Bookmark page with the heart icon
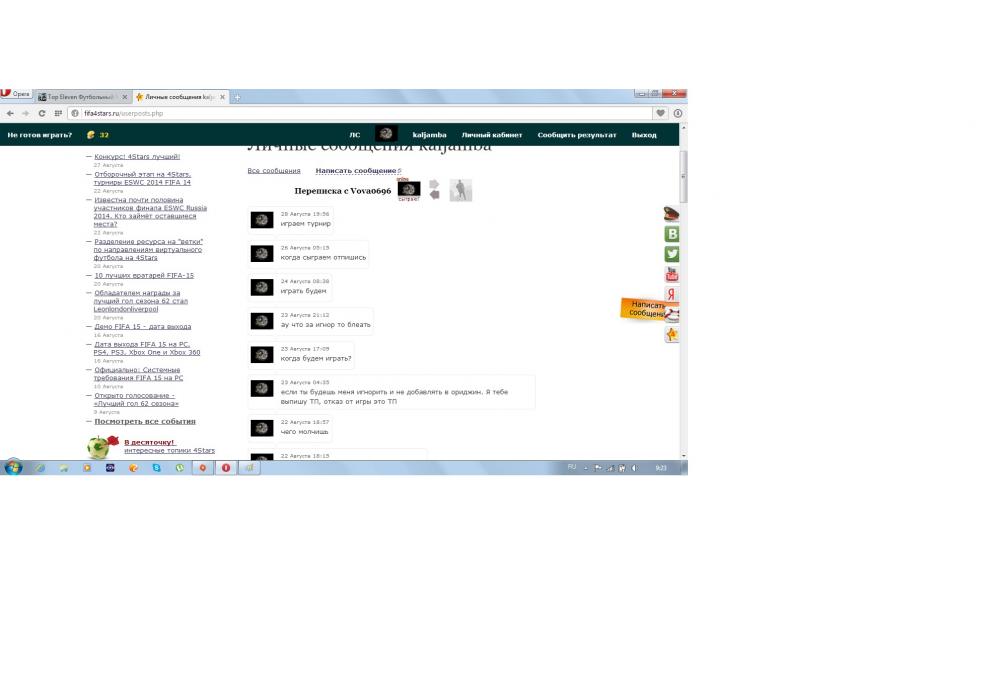This screenshot has width=1000, height=700. [661, 113]
